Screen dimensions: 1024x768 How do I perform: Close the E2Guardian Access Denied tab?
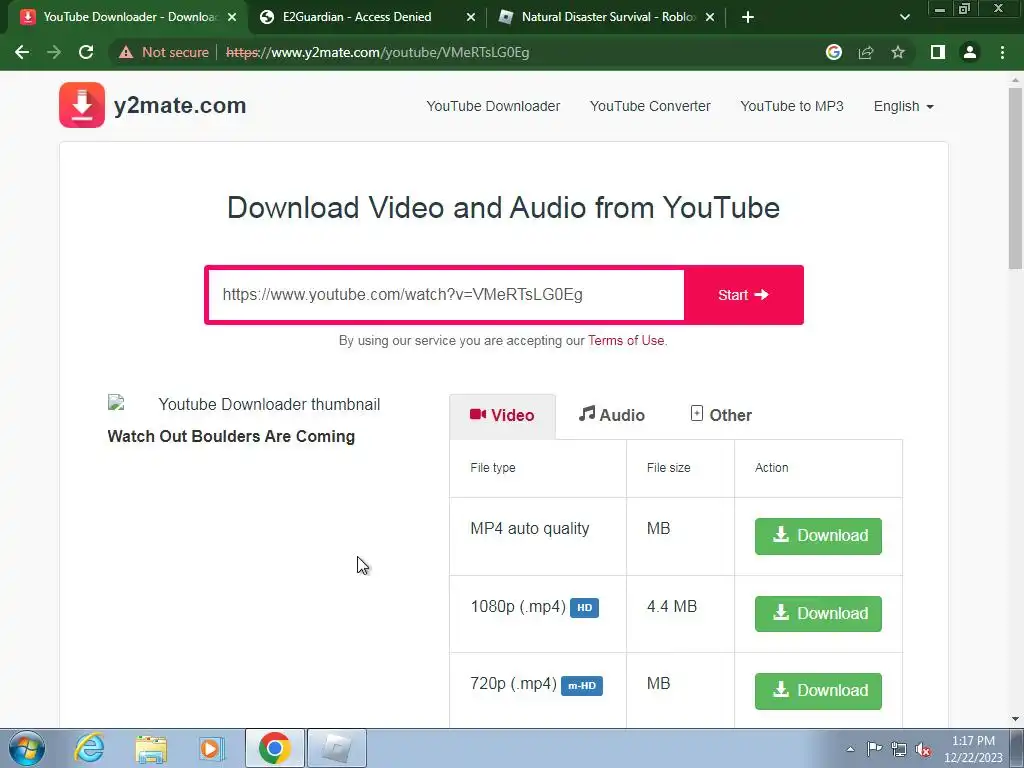click(x=471, y=17)
